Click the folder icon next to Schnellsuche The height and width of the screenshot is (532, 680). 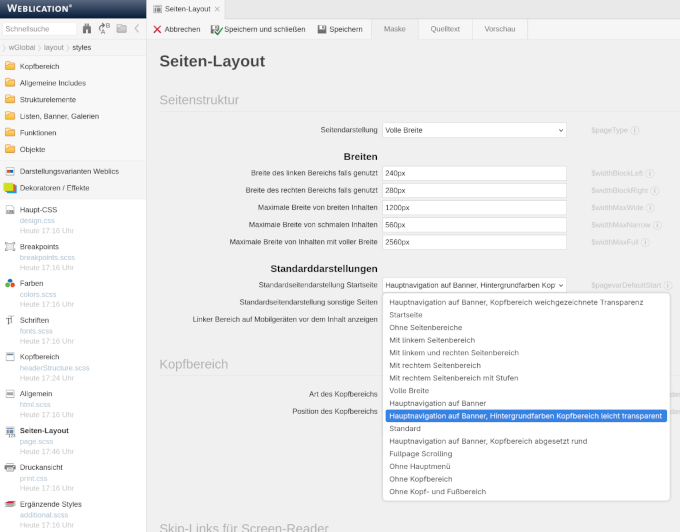coord(121,29)
